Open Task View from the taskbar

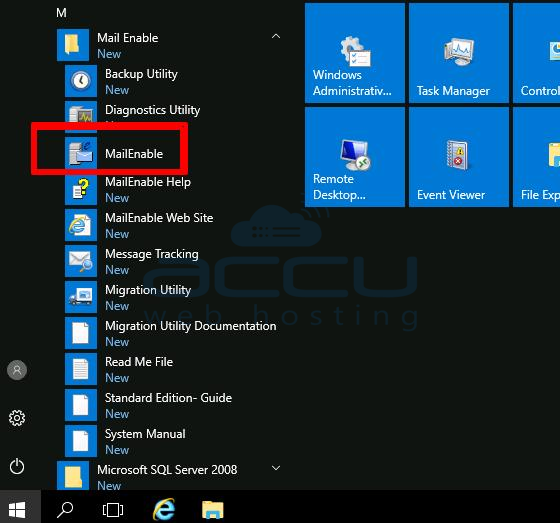(113, 510)
